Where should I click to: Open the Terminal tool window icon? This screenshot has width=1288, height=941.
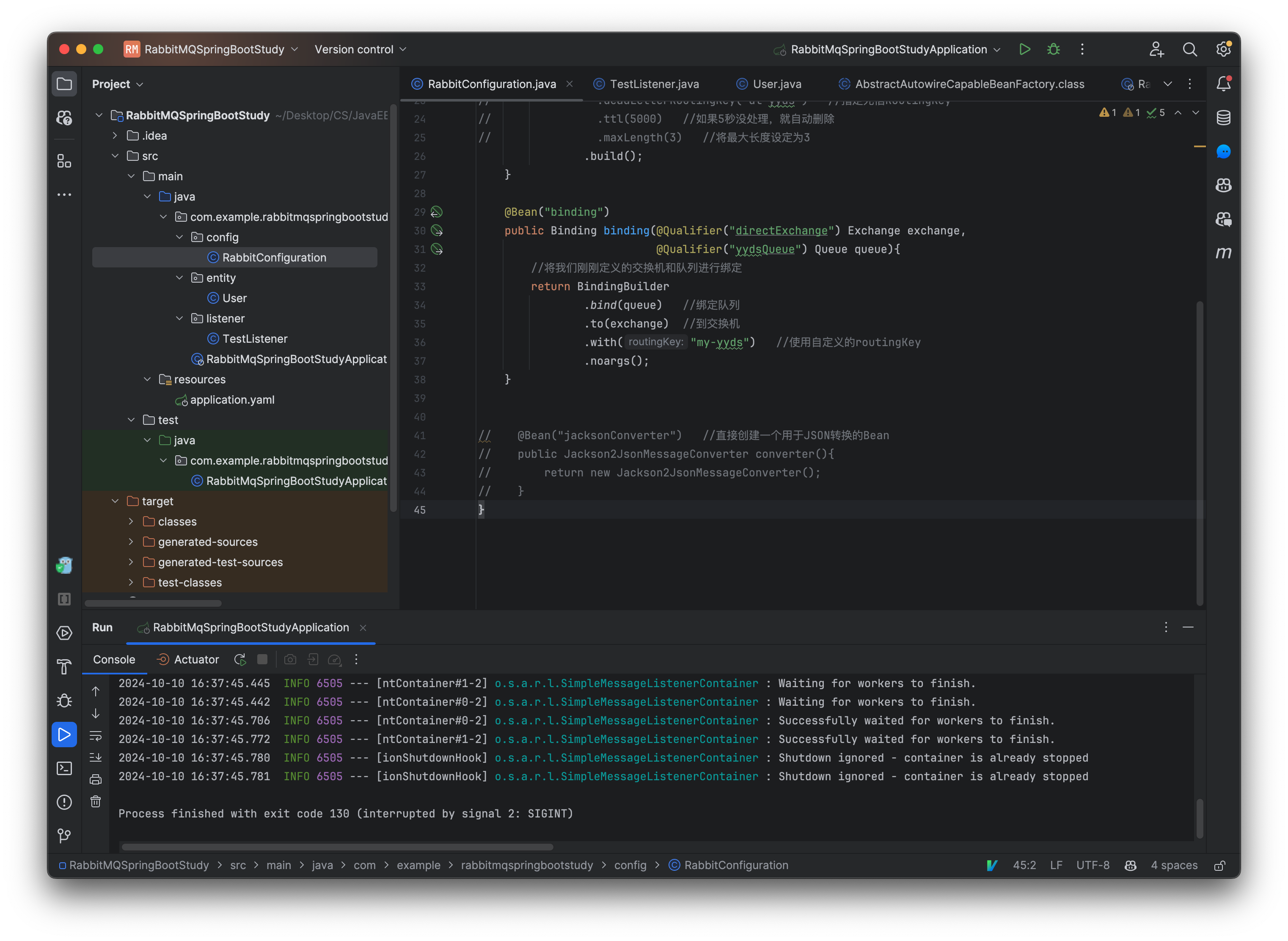[64, 768]
